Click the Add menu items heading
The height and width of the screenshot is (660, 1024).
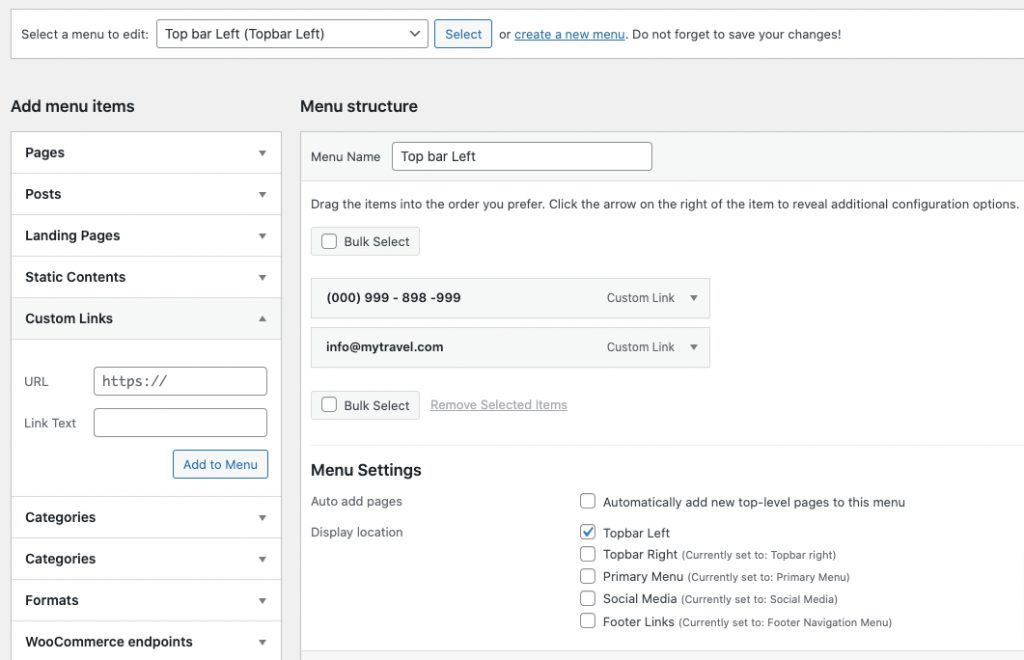[72, 106]
